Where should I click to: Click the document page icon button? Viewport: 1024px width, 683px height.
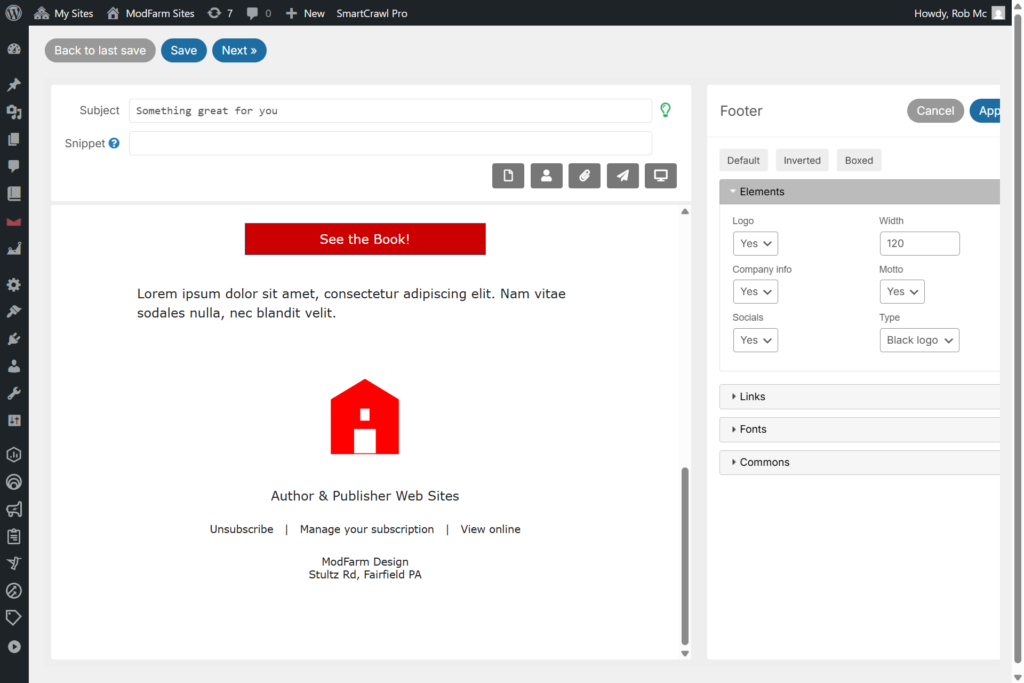click(x=508, y=176)
